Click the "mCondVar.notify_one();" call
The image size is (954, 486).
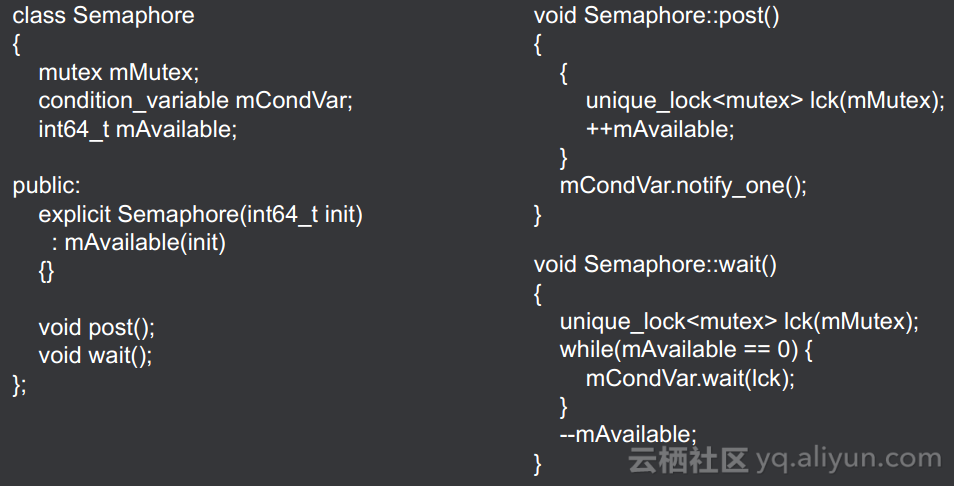(683, 186)
